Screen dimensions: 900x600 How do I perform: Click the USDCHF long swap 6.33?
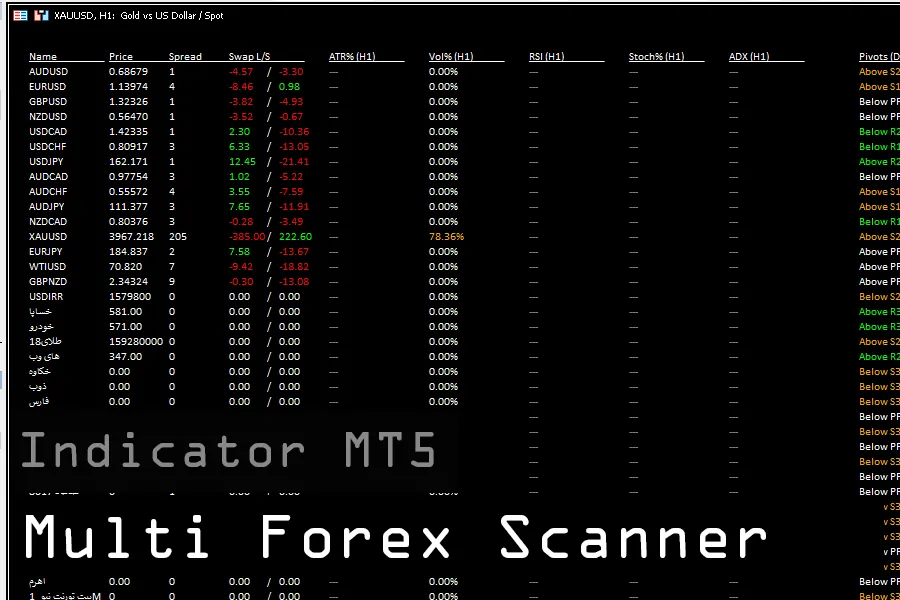pos(239,146)
